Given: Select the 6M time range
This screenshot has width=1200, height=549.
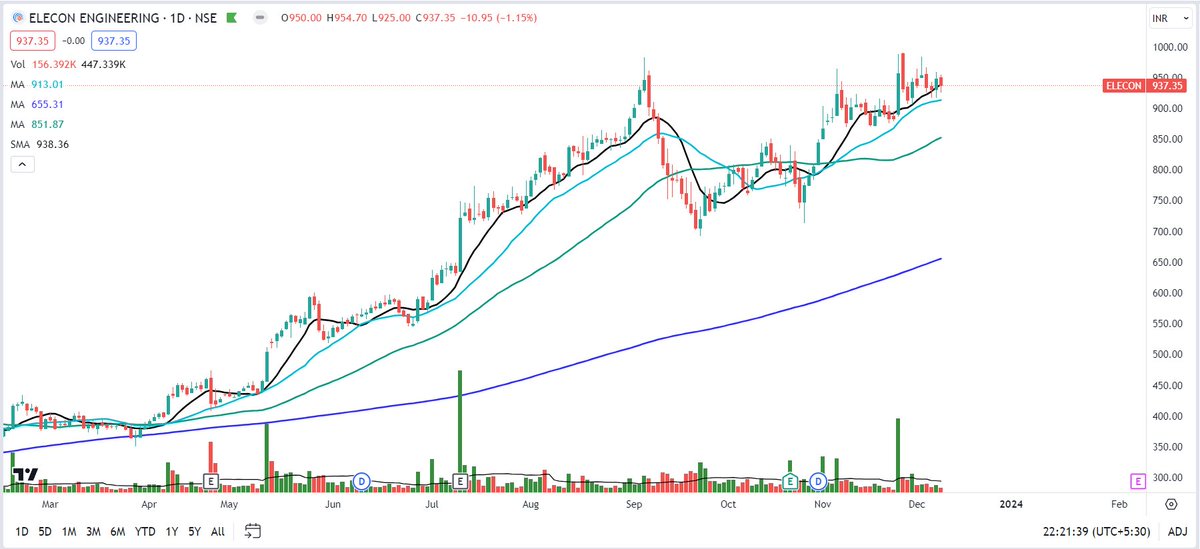Looking at the screenshot, I should tap(120, 531).
